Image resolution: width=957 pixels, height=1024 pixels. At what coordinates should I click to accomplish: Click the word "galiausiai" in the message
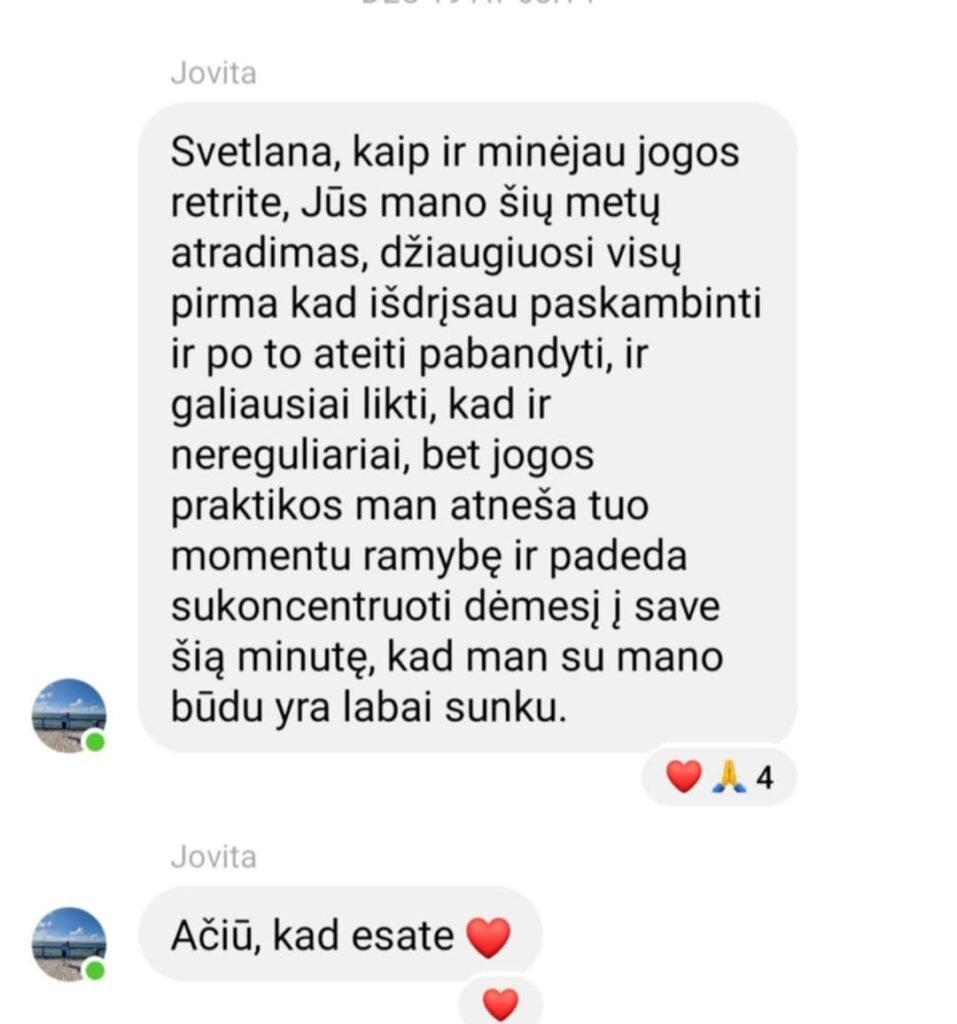point(260,405)
